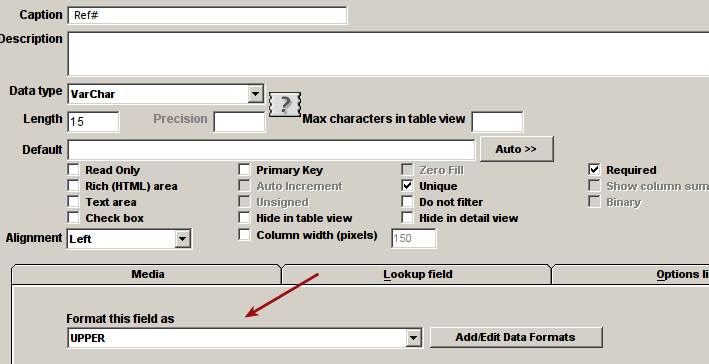Click the Precision input field
This screenshot has width=709, height=364.
[x=239, y=122]
